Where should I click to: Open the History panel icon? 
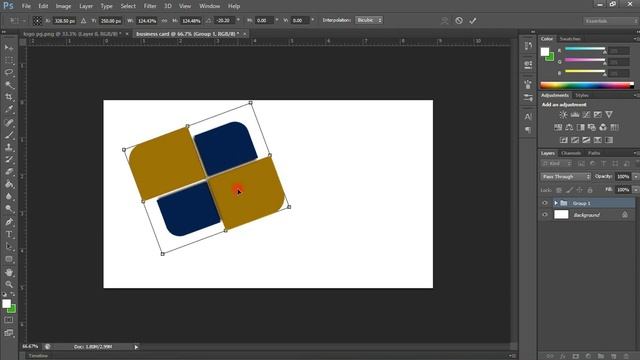528,46
